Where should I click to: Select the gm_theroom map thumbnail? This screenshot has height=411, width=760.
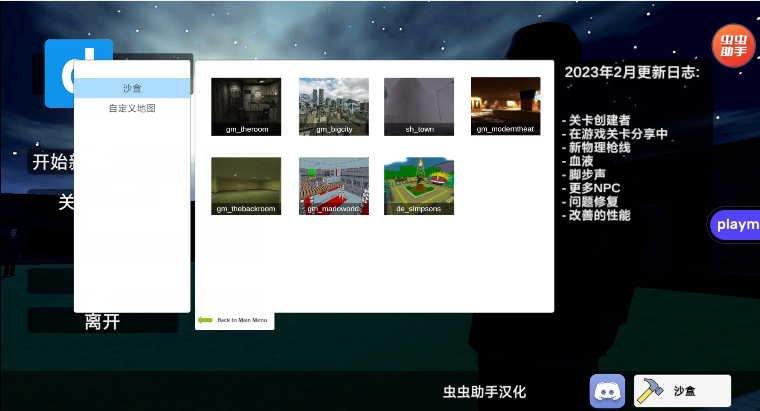click(246, 107)
